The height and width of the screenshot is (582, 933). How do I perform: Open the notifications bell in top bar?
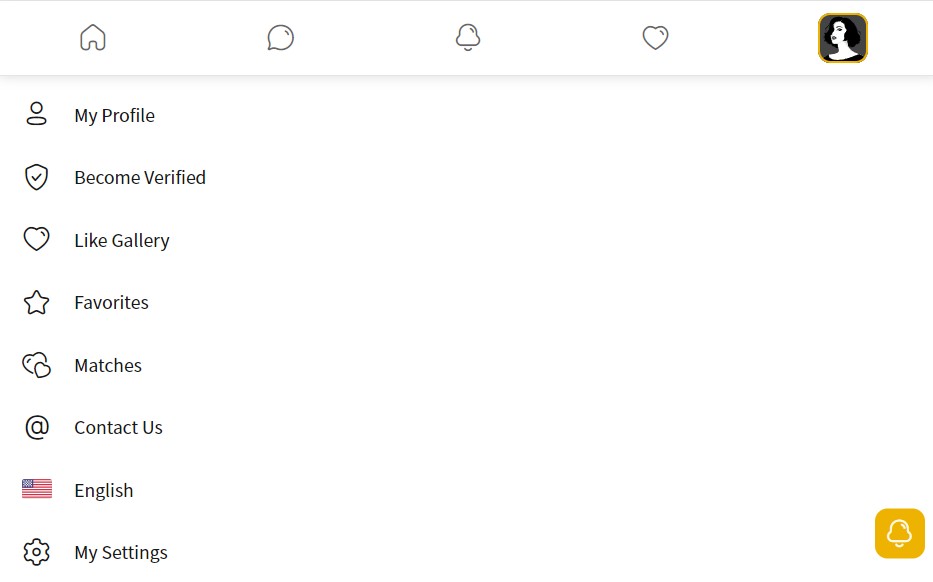coord(467,38)
